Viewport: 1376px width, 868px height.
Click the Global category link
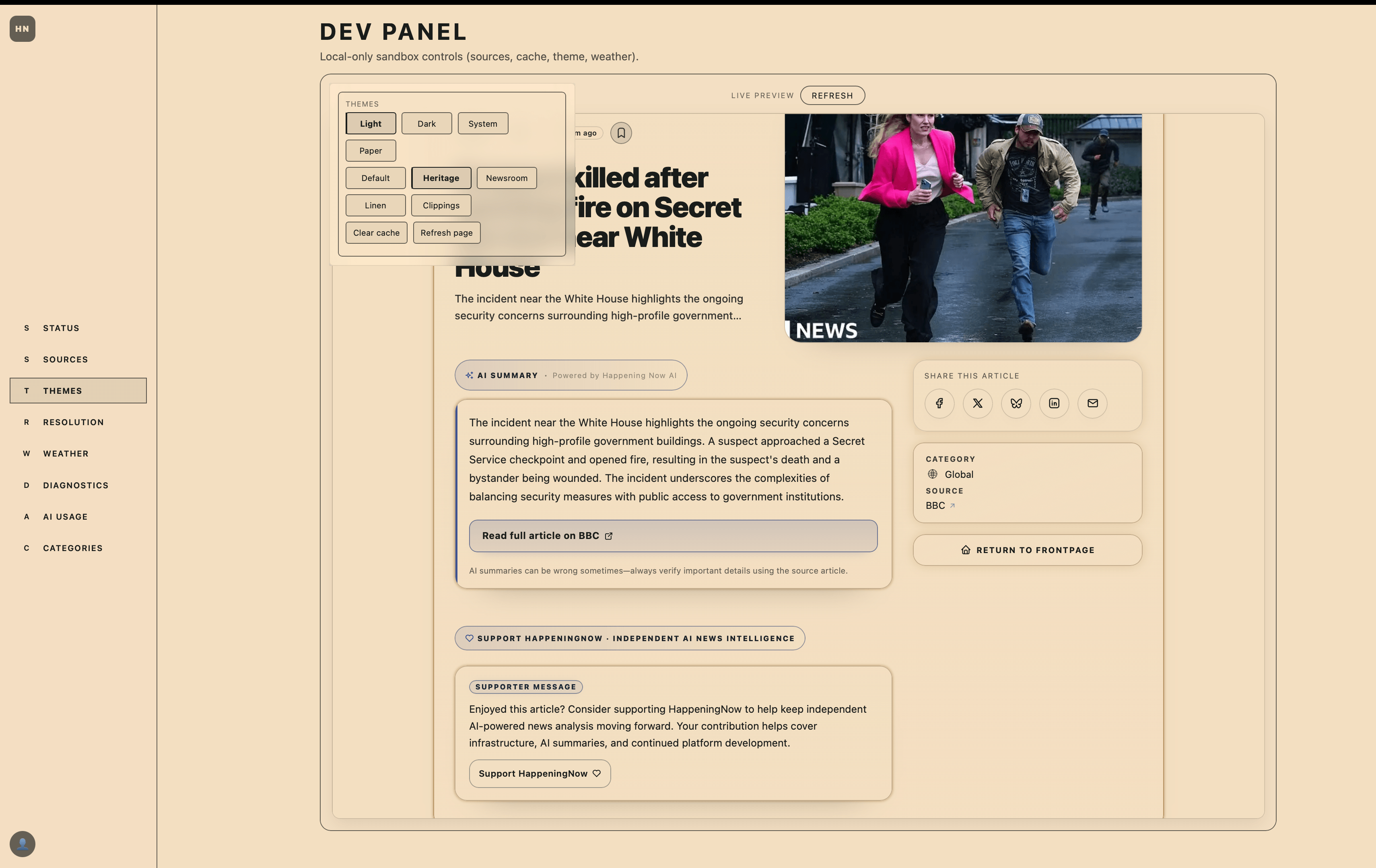[x=959, y=474]
